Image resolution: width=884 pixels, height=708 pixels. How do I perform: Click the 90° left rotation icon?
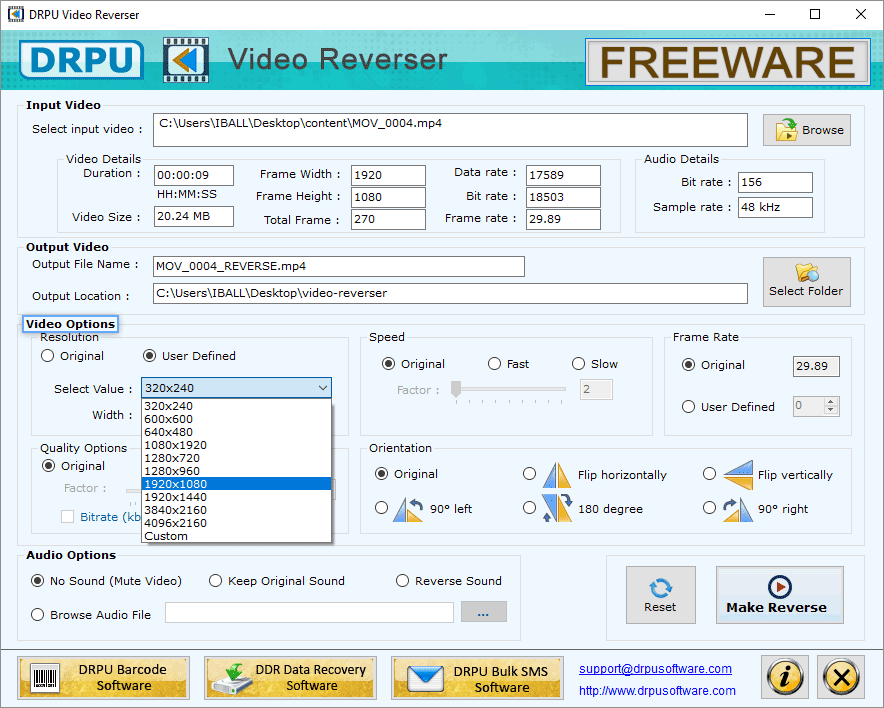(x=408, y=509)
